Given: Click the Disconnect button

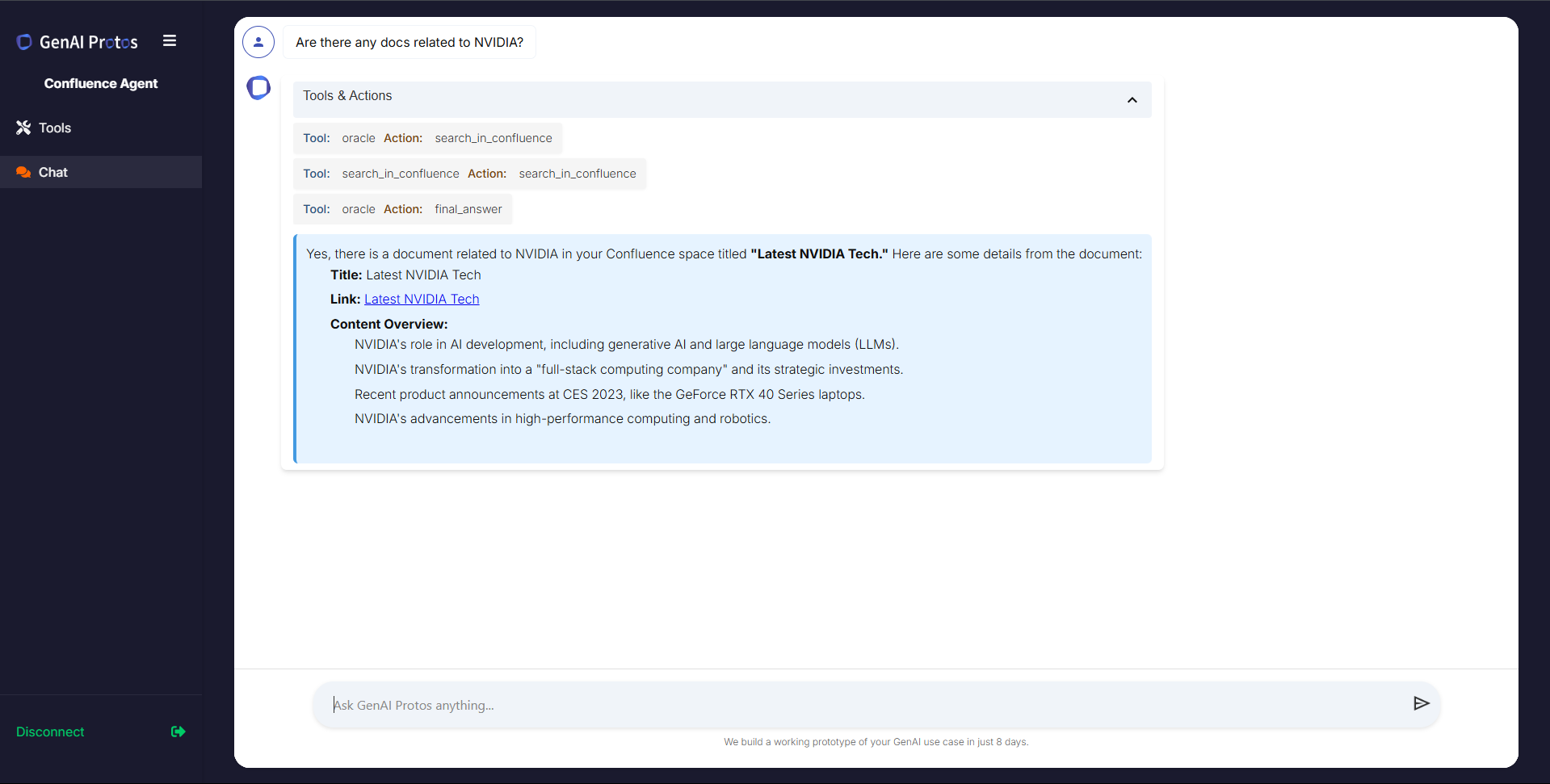Looking at the screenshot, I should (50, 732).
